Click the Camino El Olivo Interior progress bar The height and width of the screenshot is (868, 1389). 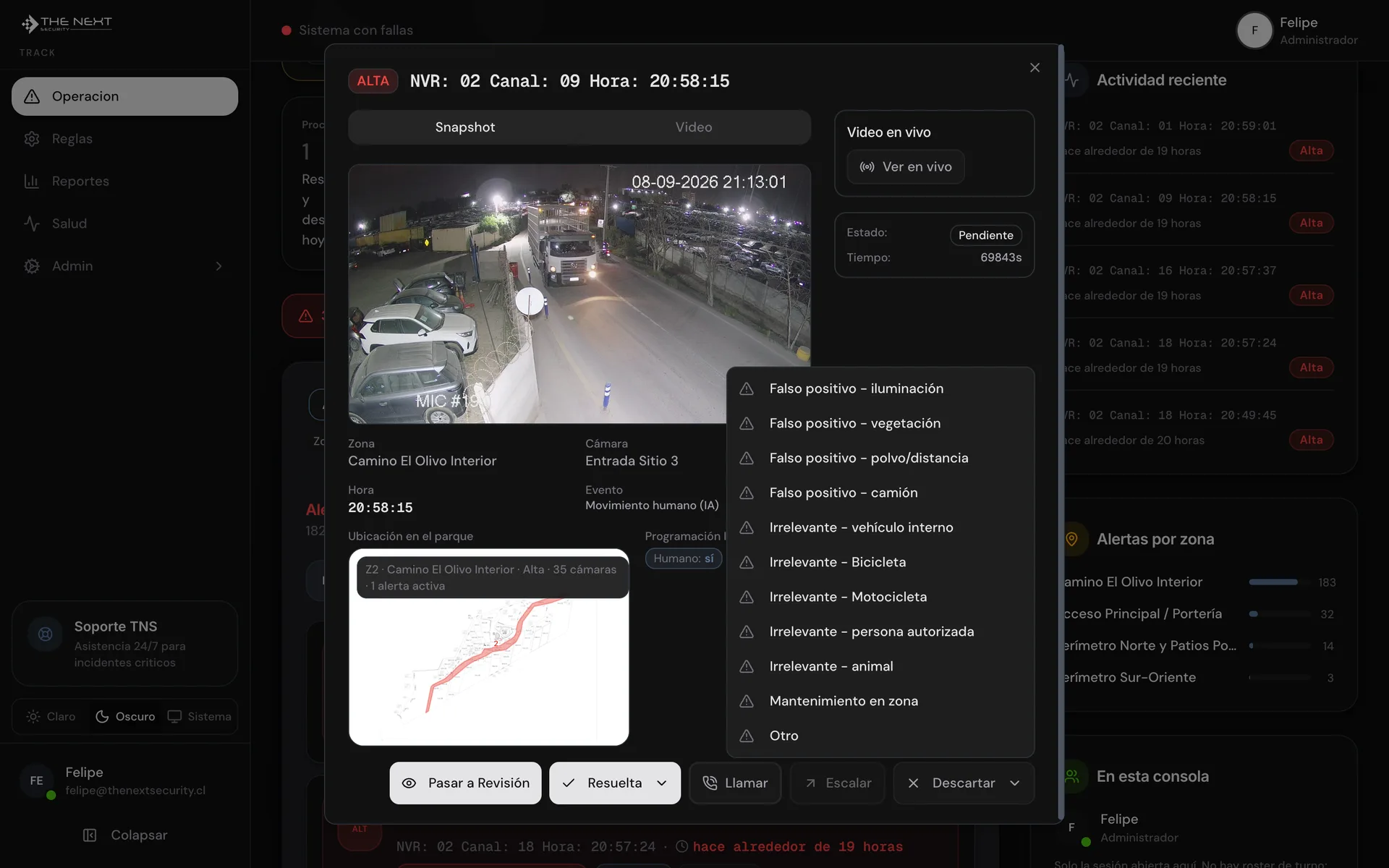[x=1280, y=582]
